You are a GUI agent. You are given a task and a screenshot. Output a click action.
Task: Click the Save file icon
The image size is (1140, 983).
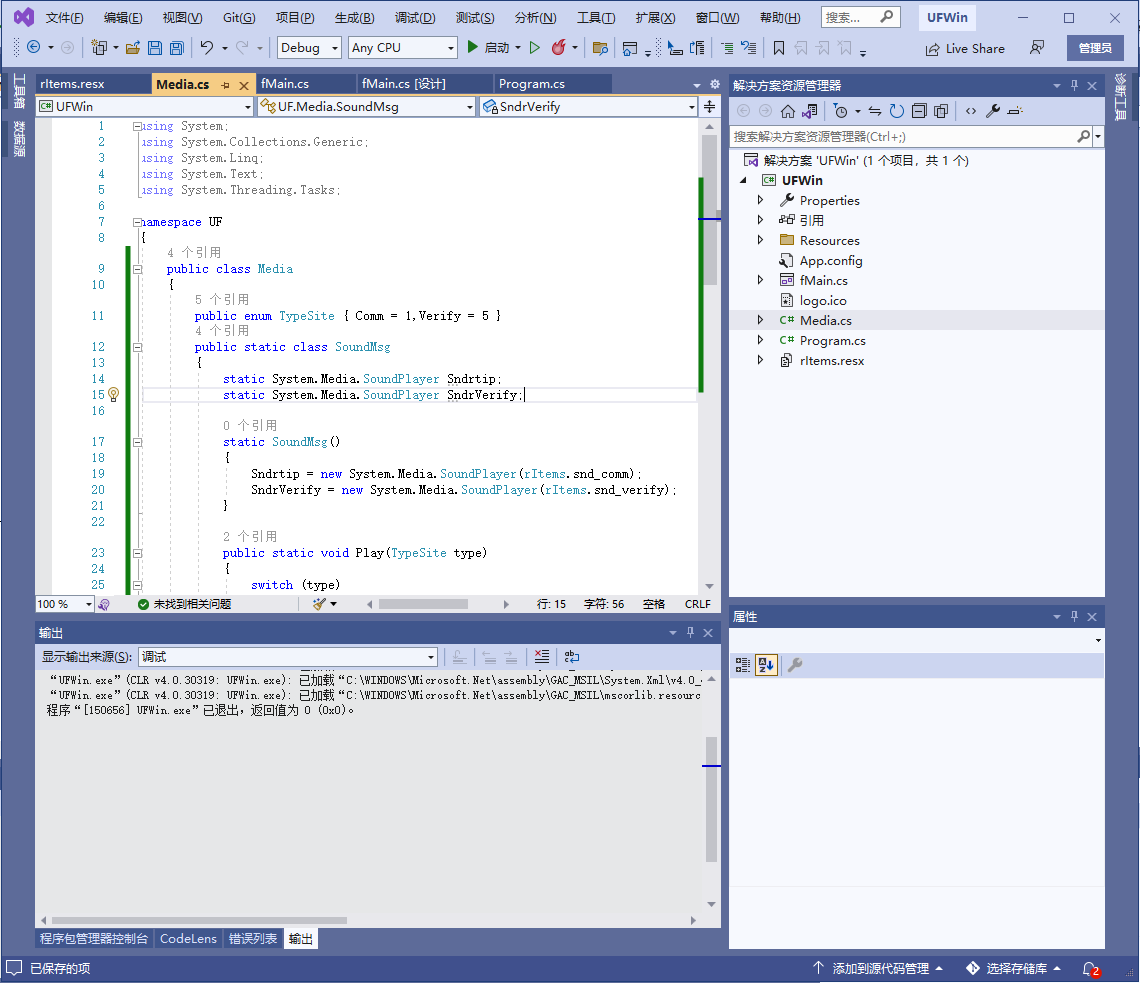click(155, 48)
